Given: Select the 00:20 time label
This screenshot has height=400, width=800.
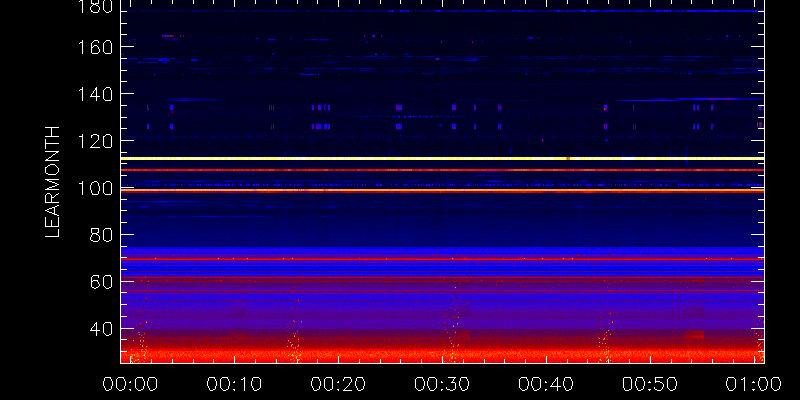Looking at the screenshot, I should (338, 384).
